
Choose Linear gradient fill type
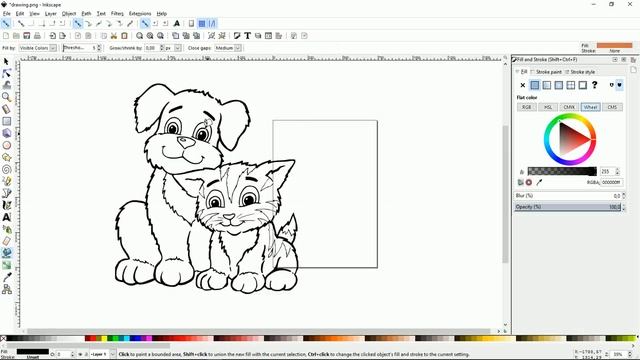point(547,85)
